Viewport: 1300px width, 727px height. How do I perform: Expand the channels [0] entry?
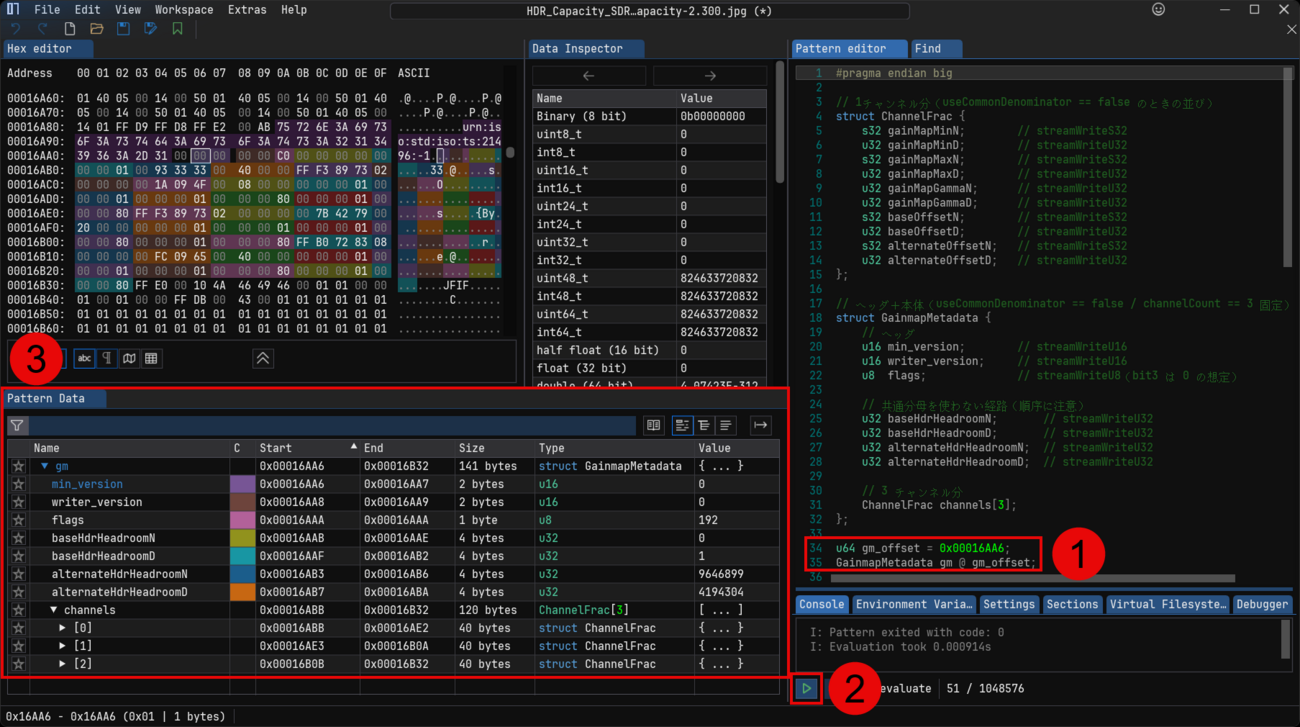point(63,628)
